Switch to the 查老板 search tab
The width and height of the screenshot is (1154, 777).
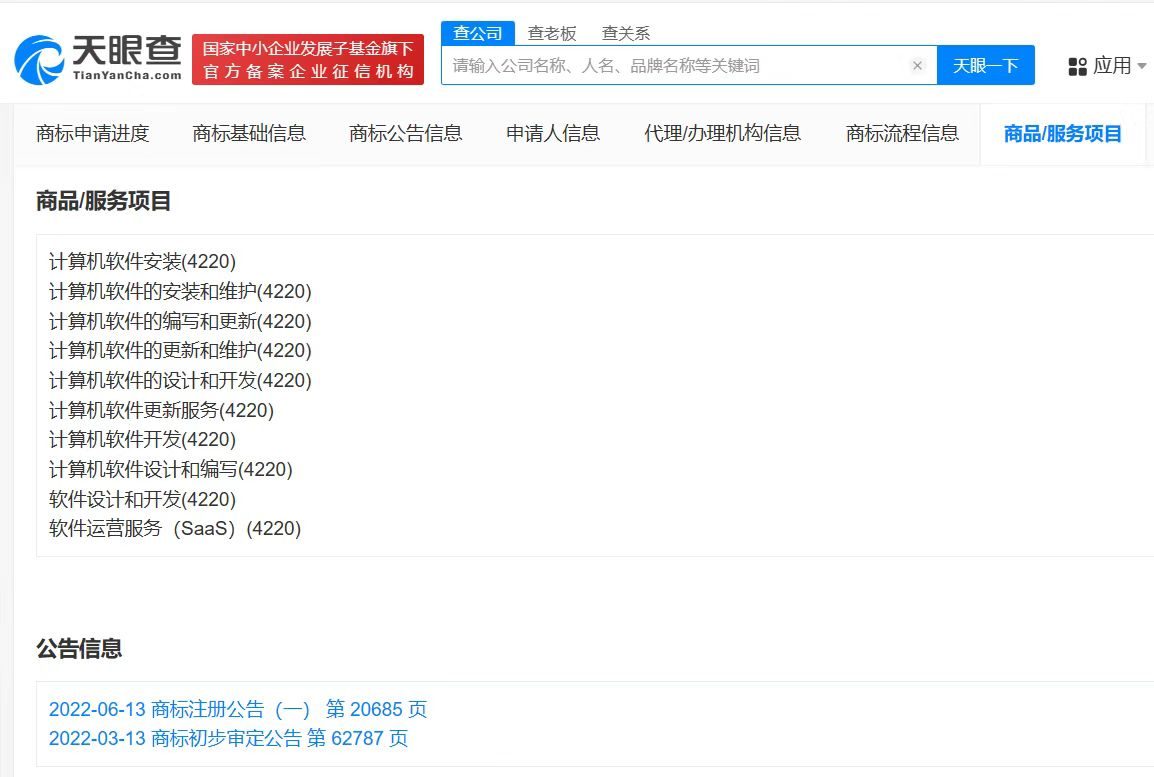pos(553,32)
